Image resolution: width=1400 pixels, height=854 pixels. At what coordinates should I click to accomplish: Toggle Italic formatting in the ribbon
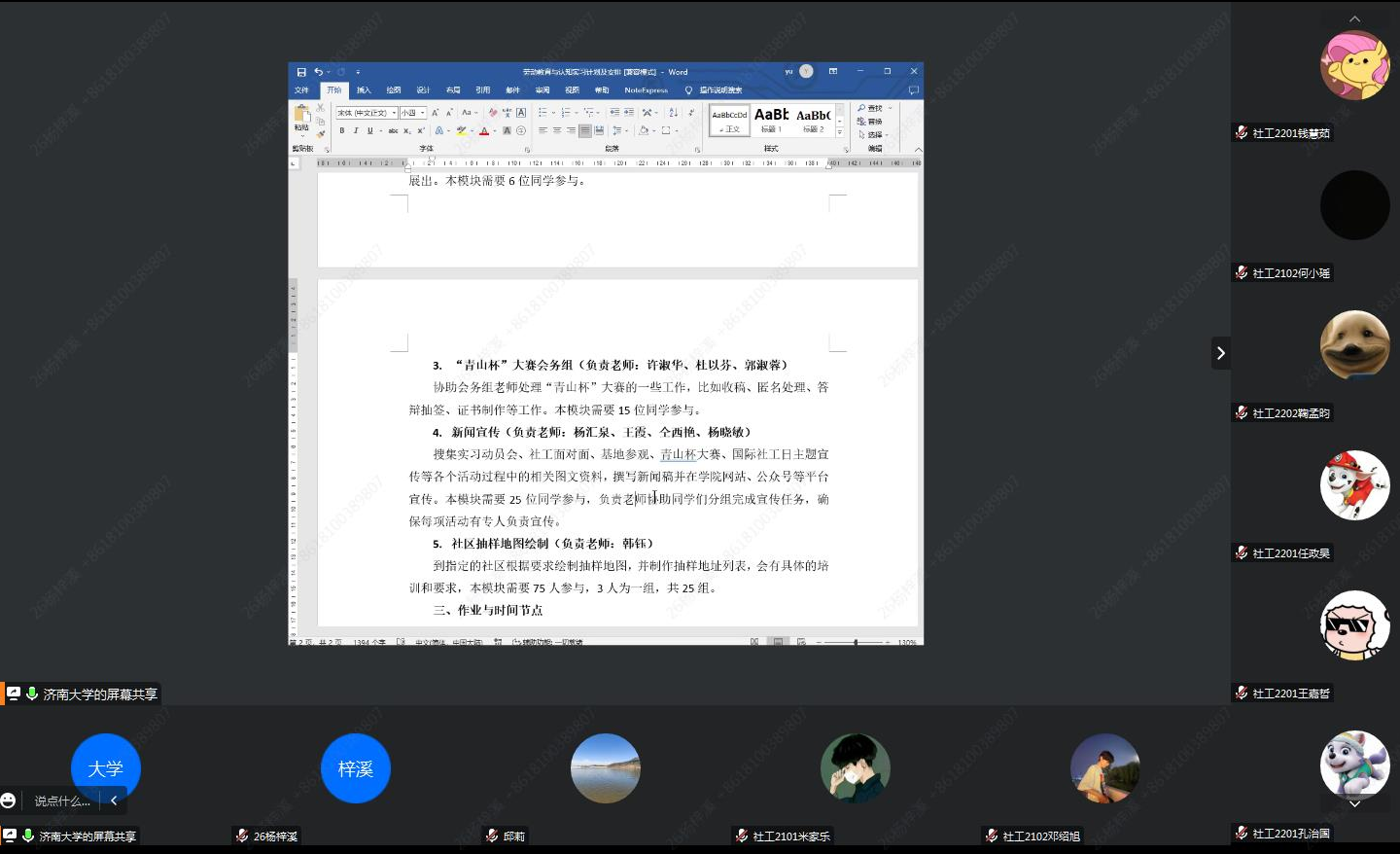point(355,130)
